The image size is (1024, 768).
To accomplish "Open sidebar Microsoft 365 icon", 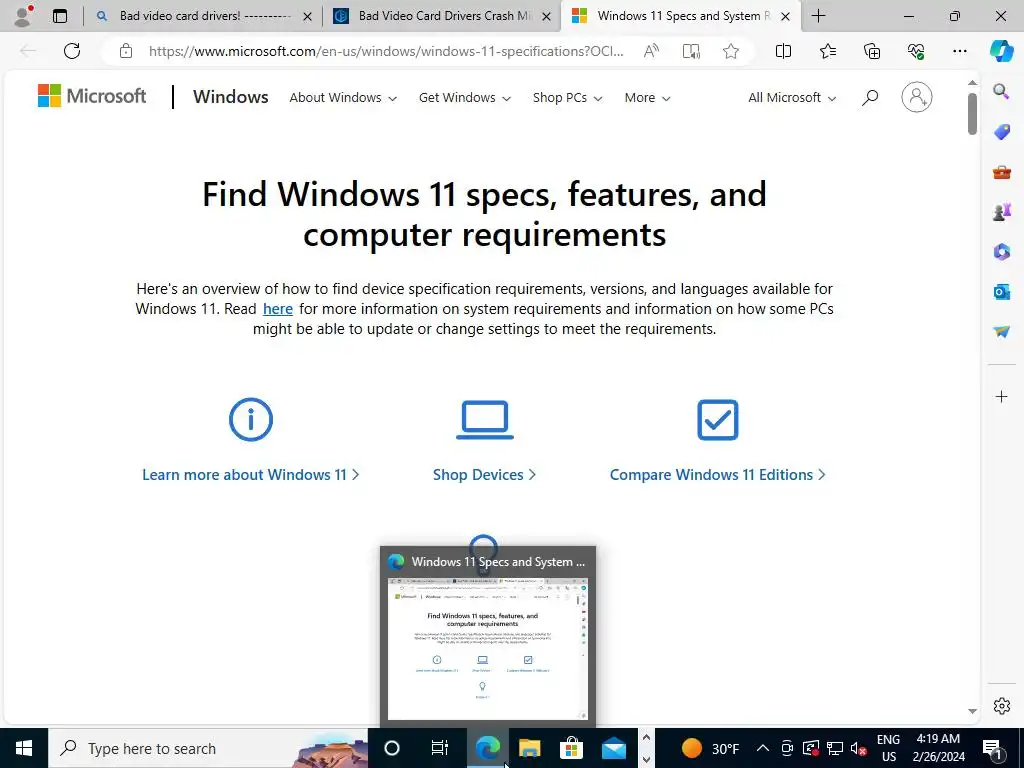I will (1001, 251).
